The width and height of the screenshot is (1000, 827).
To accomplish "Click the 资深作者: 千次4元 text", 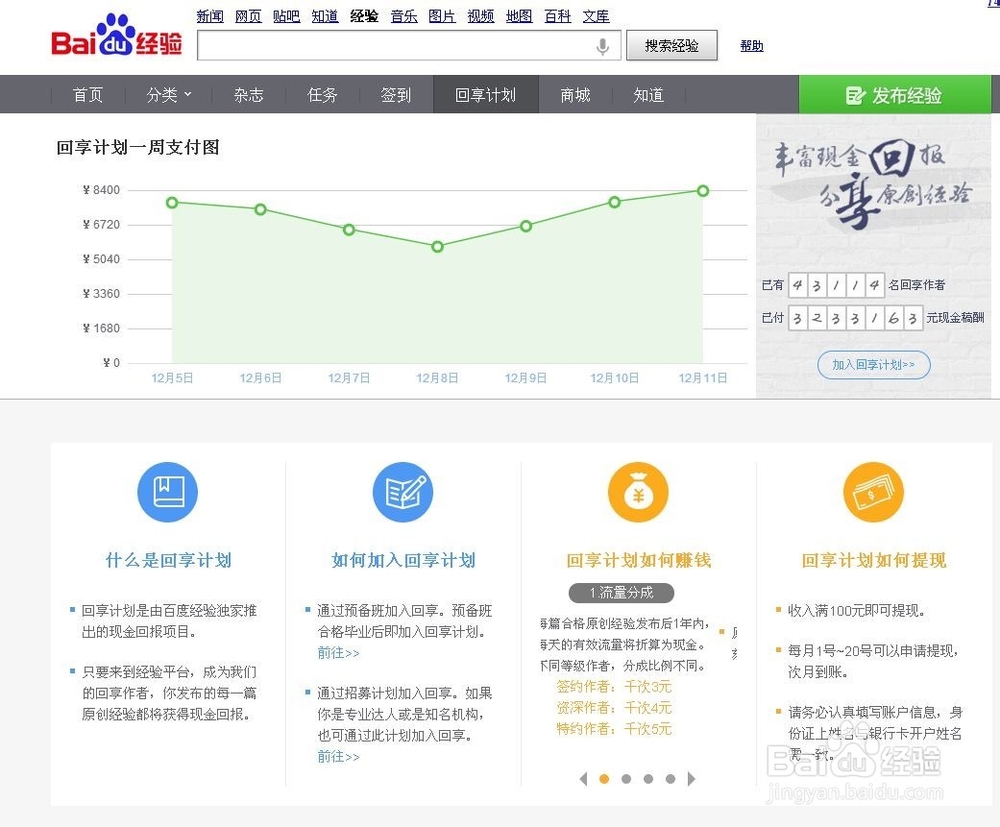I will (614, 708).
